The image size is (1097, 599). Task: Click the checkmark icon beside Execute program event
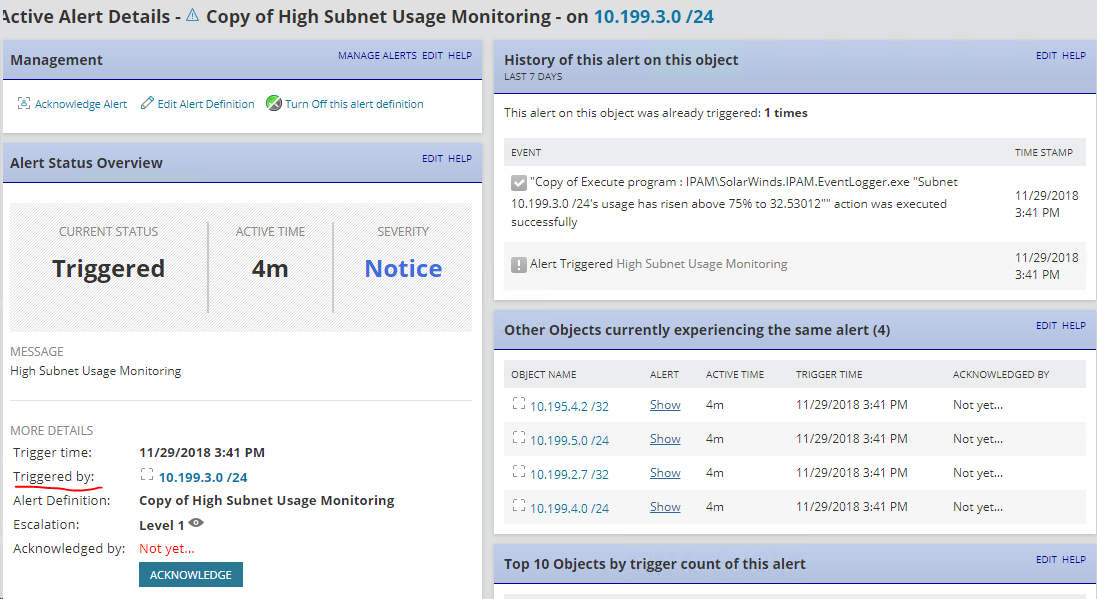coord(518,183)
